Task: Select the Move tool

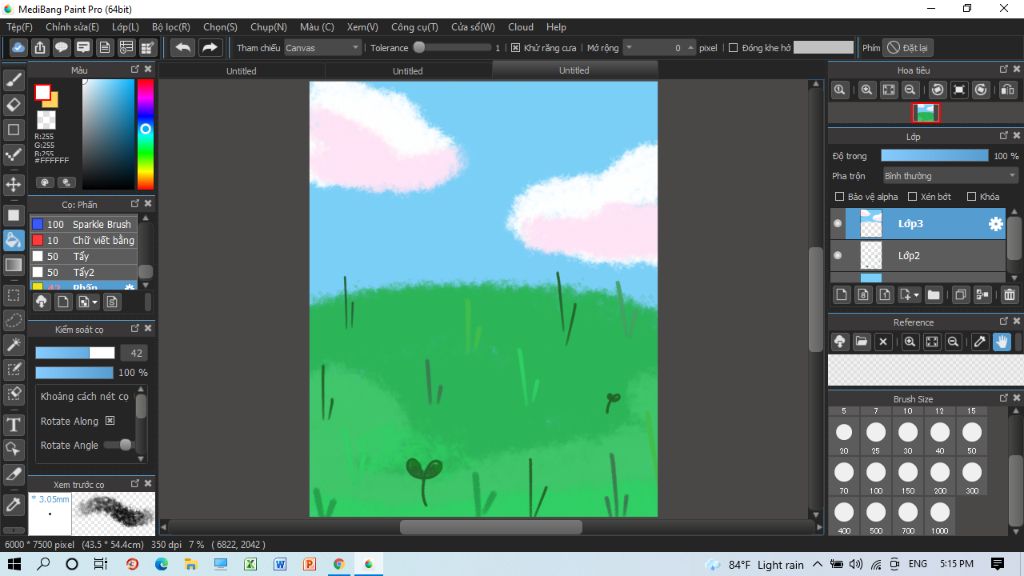Action: click(x=14, y=185)
